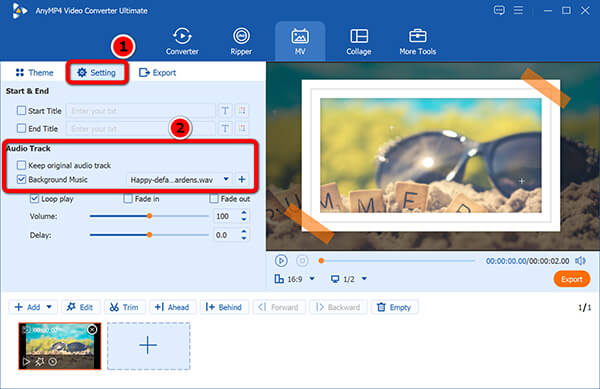Open Start Title font settings (T icon)
The height and width of the screenshot is (389, 600).
225,111
